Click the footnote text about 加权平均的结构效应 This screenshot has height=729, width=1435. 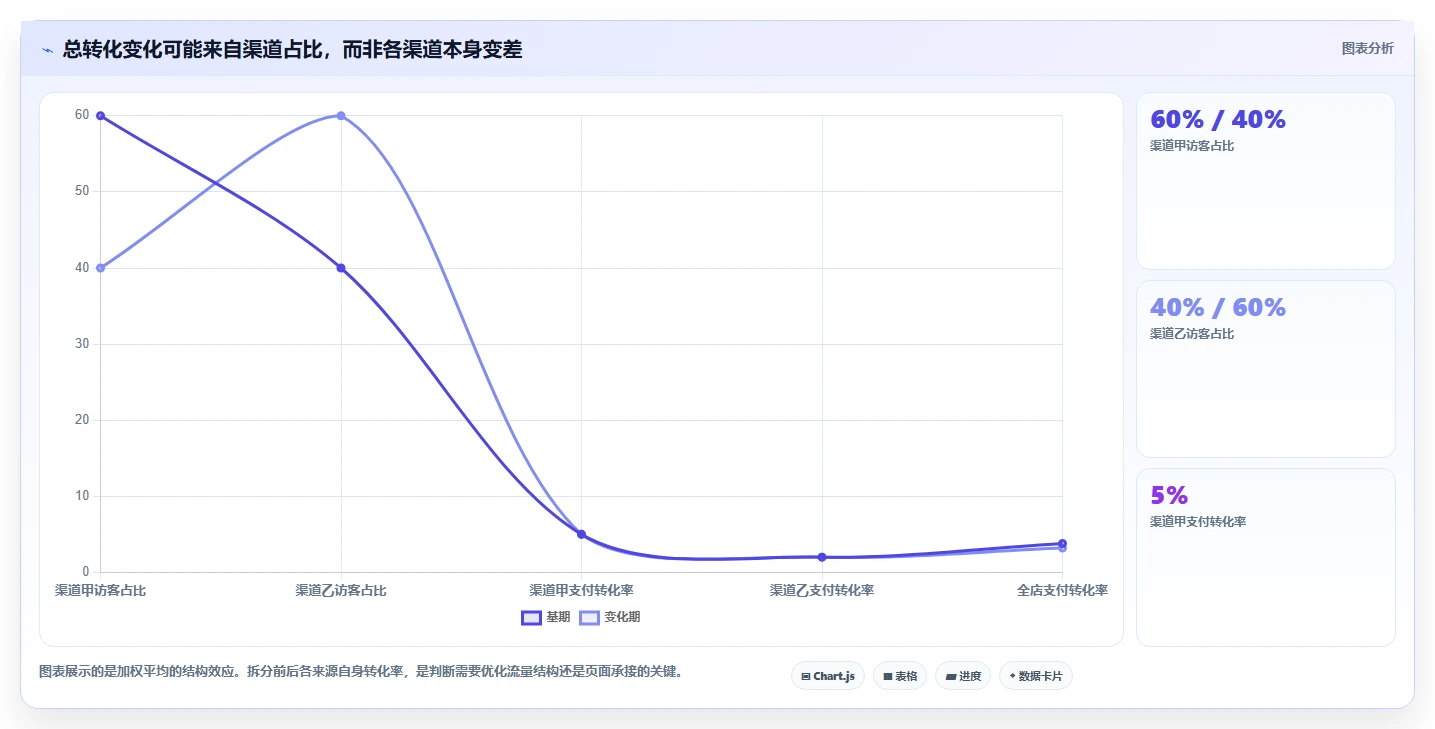(x=361, y=671)
